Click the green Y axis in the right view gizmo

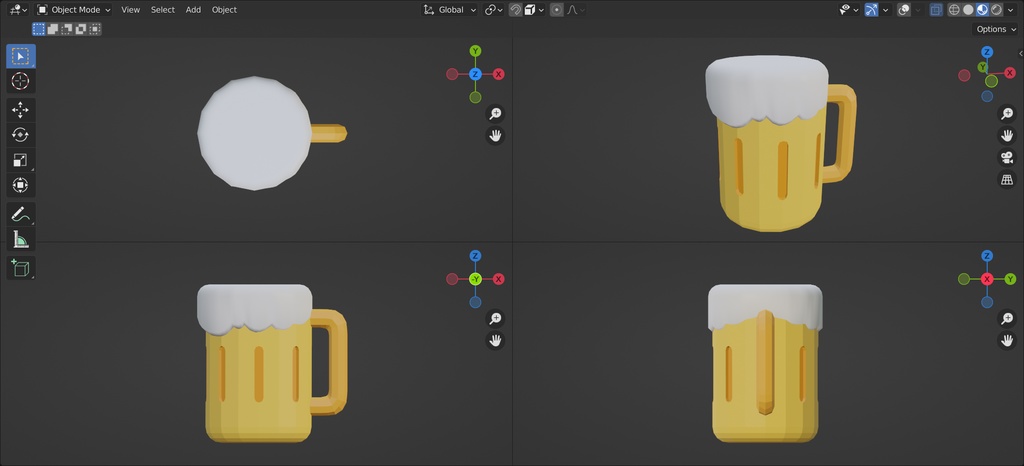tap(1010, 279)
